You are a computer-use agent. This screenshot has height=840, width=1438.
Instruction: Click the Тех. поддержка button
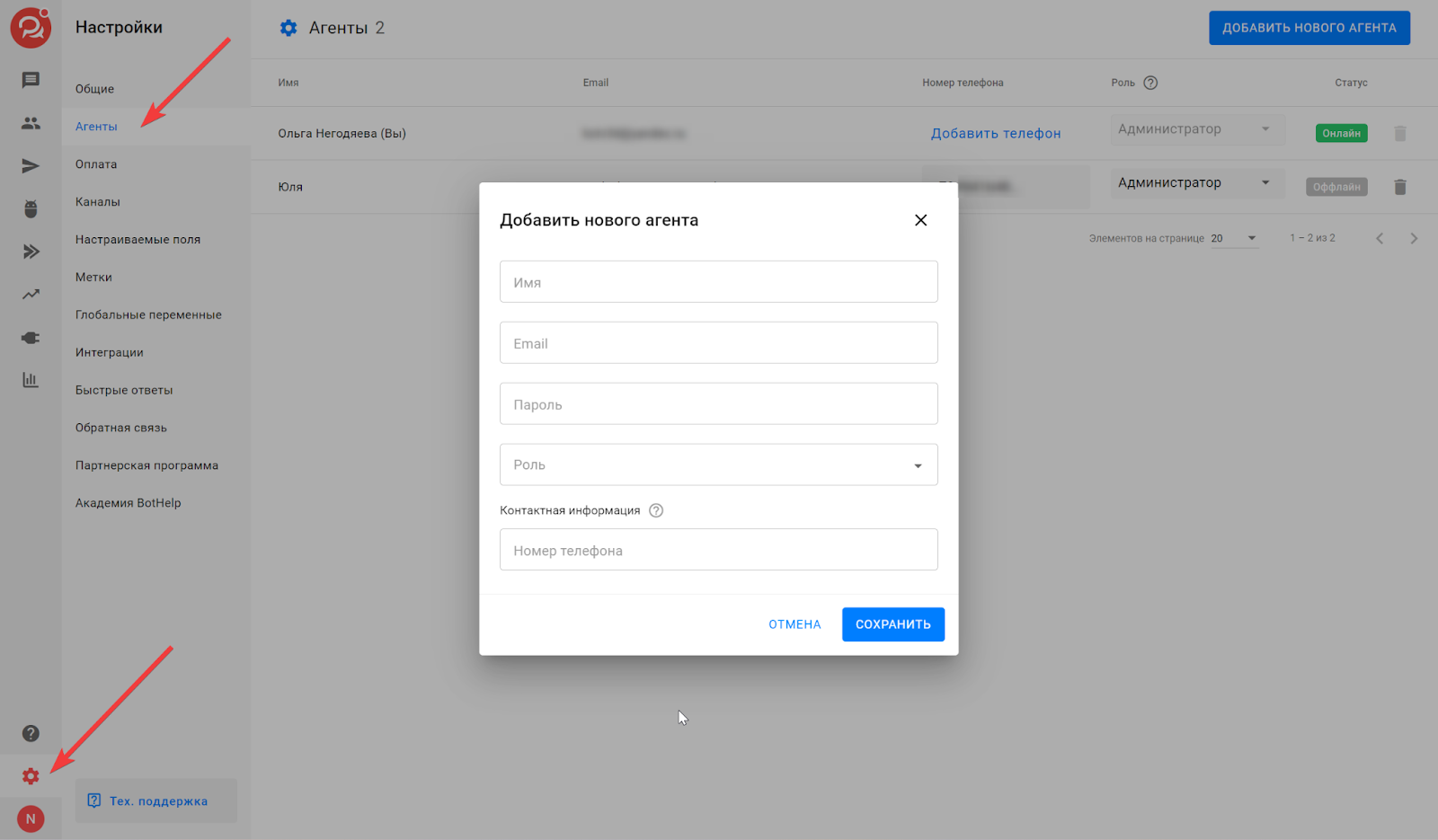156,800
